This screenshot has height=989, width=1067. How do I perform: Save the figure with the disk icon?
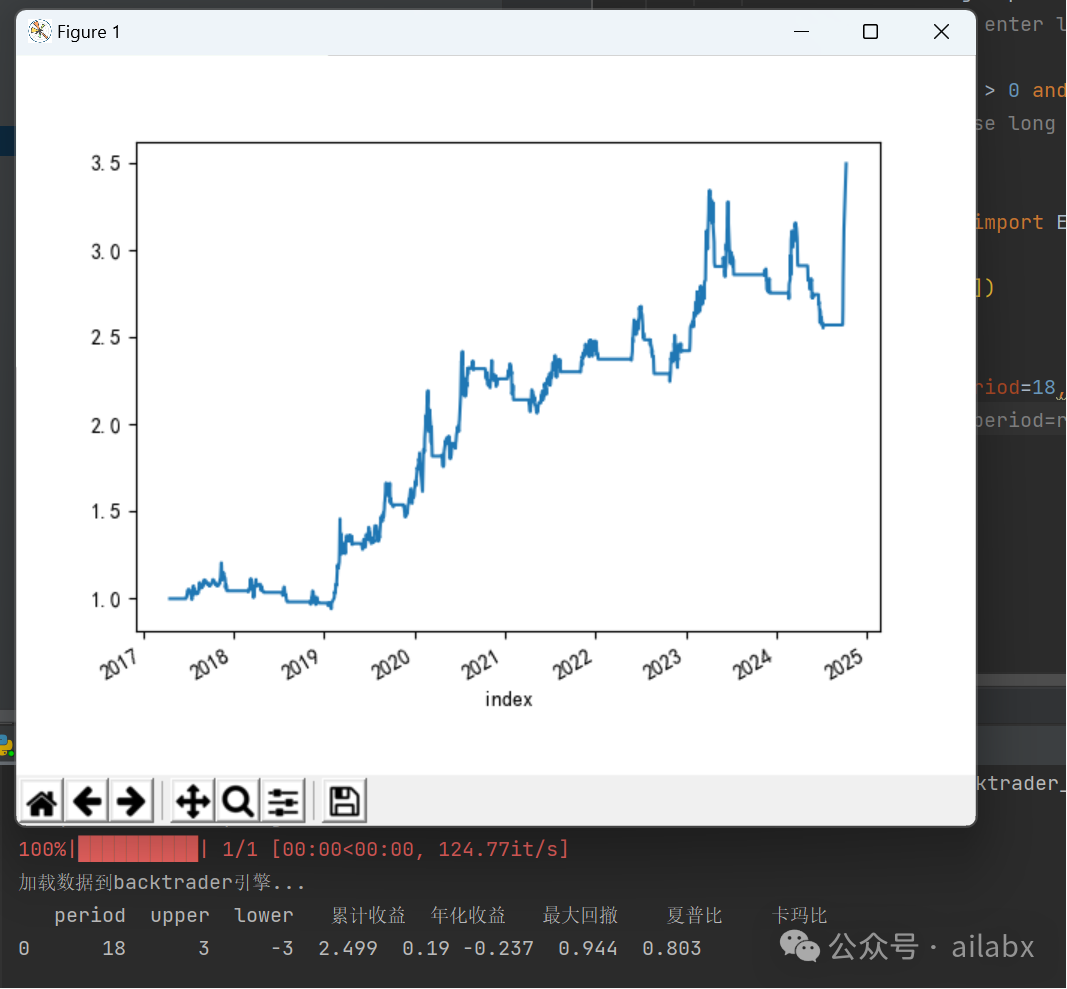[344, 801]
